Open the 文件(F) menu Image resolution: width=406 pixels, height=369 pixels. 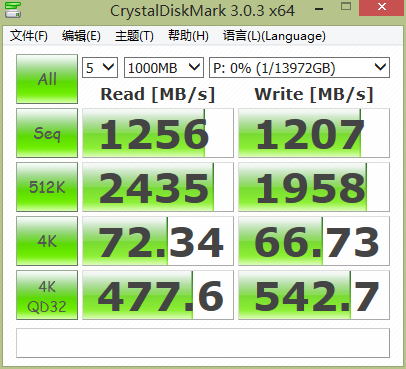click(29, 36)
